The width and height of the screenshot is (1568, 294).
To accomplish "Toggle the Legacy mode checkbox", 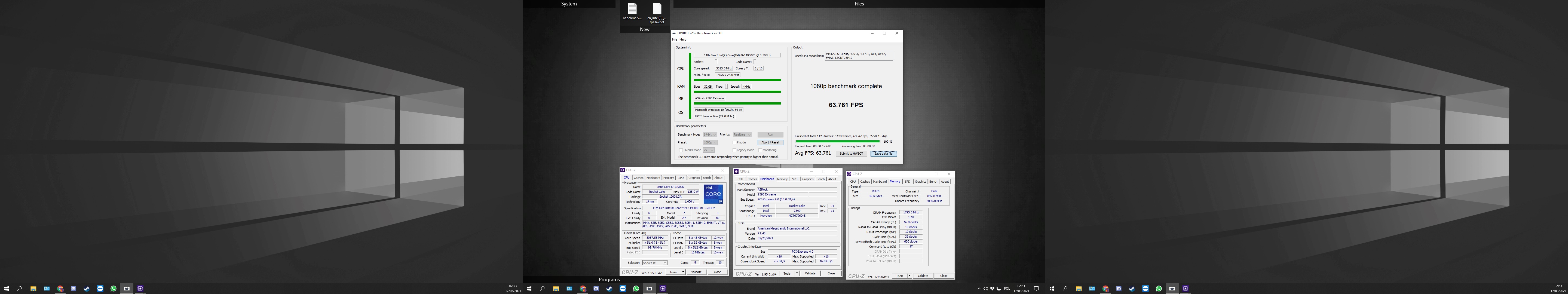I will click(735, 150).
